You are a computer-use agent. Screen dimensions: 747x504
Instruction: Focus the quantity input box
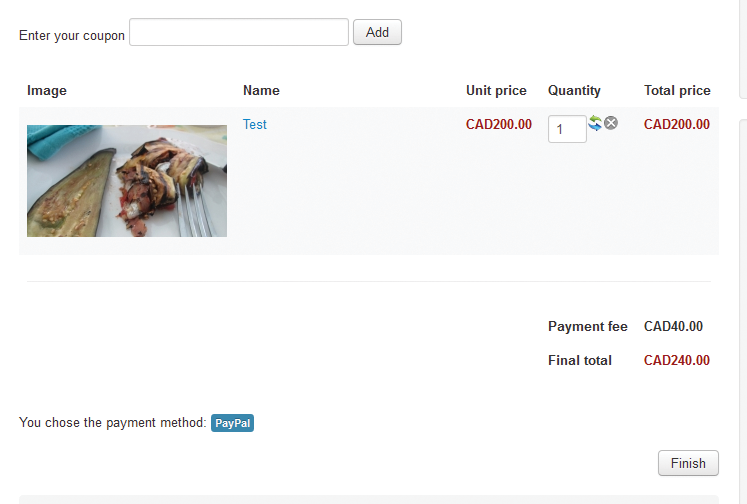(567, 129)
